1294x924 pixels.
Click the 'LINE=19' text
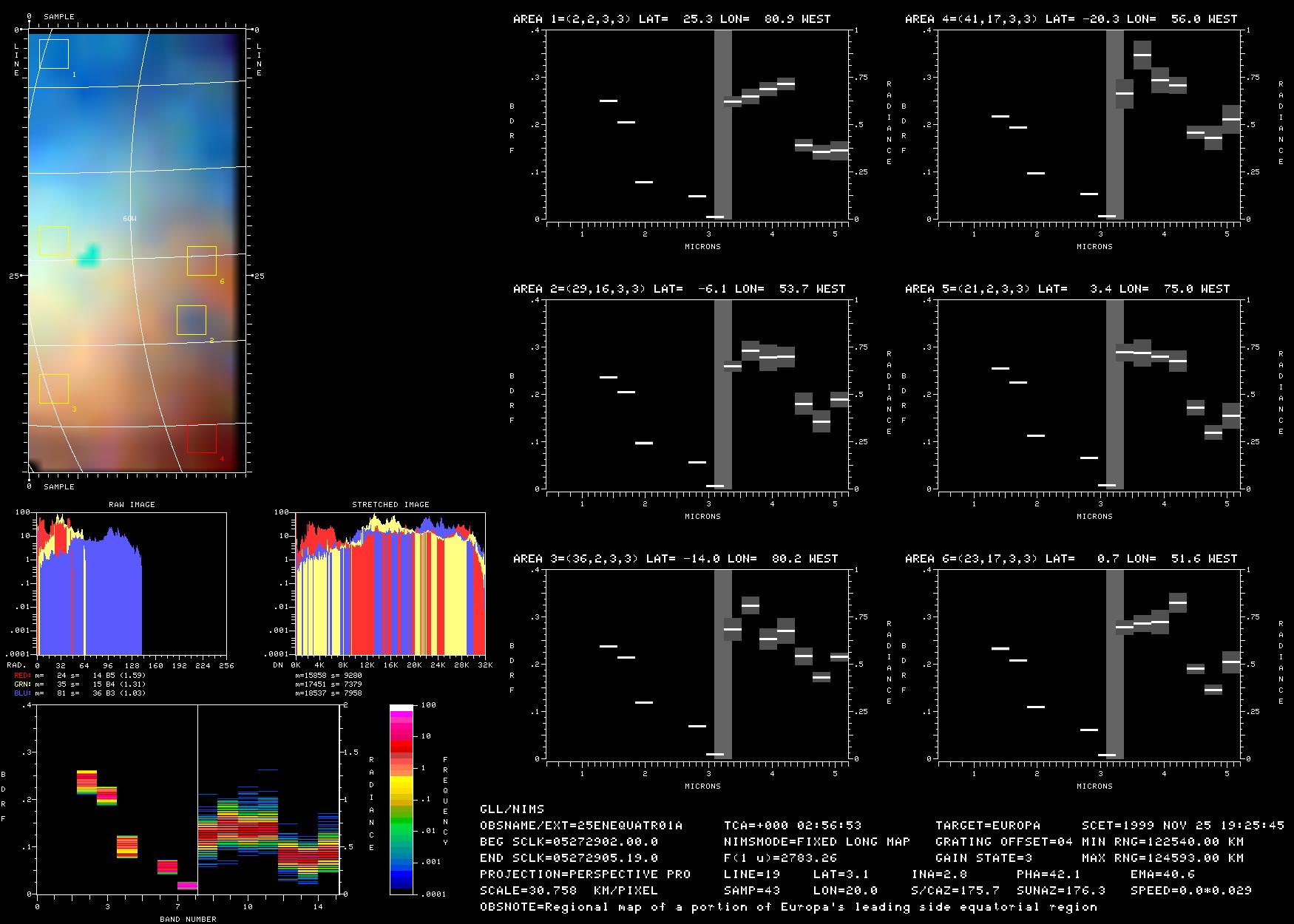pos(752,874)
